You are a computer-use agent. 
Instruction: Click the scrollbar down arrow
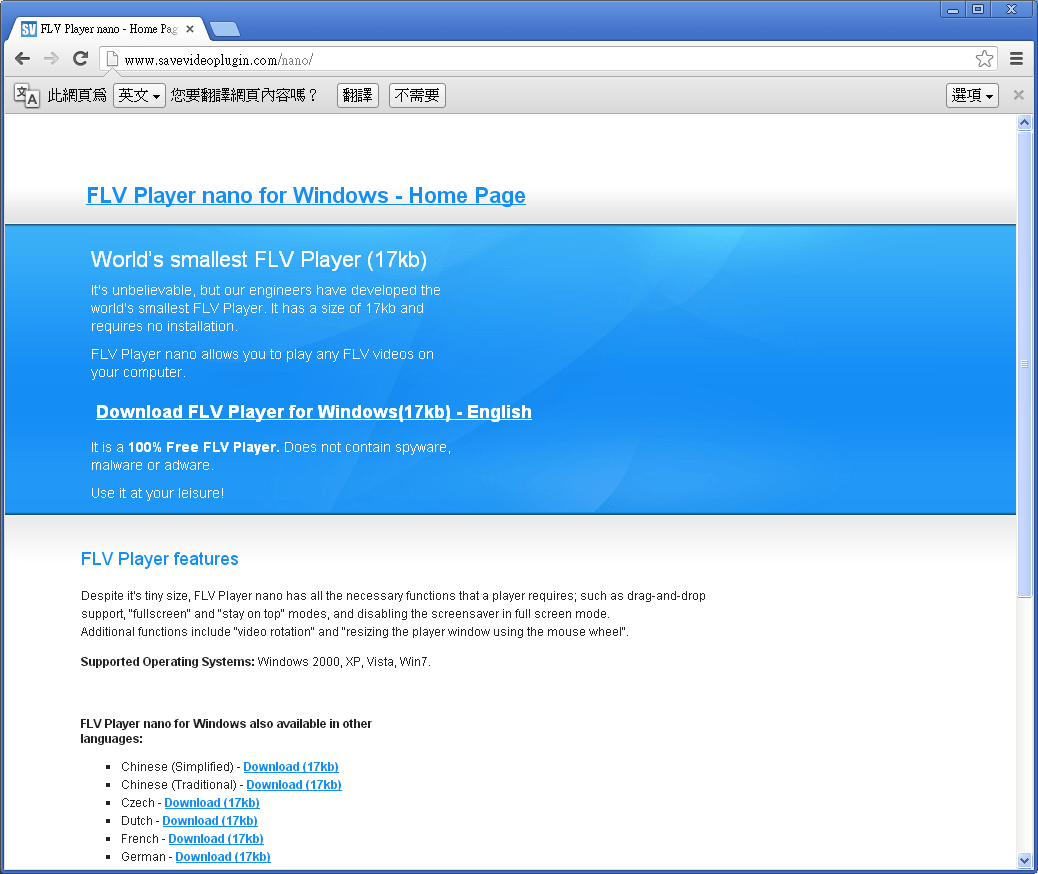click(x=1024, y=860)
